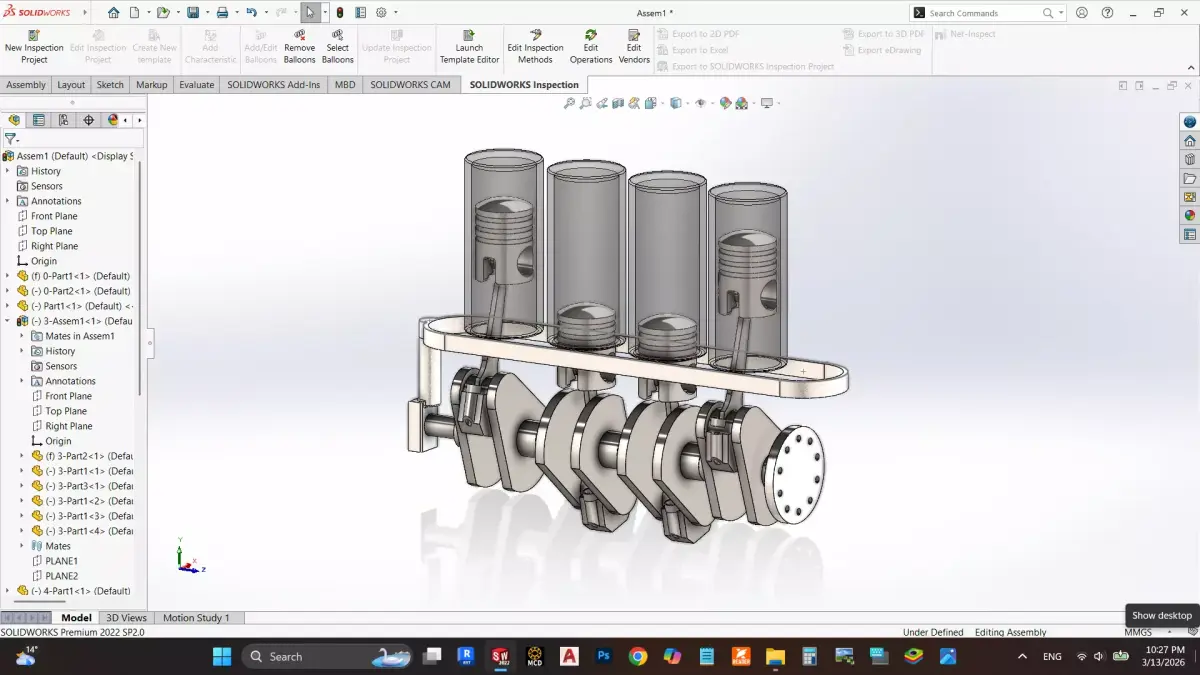
Task: Switch to Assembly tab
Action: [26, 85]
